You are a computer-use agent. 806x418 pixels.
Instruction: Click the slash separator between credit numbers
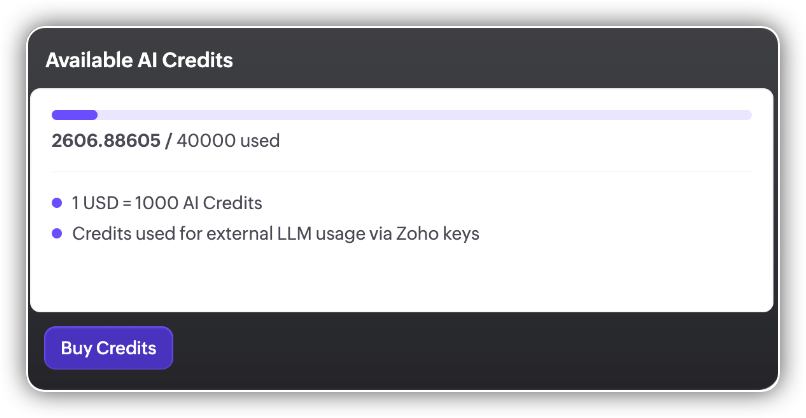[x=168, y=141]
